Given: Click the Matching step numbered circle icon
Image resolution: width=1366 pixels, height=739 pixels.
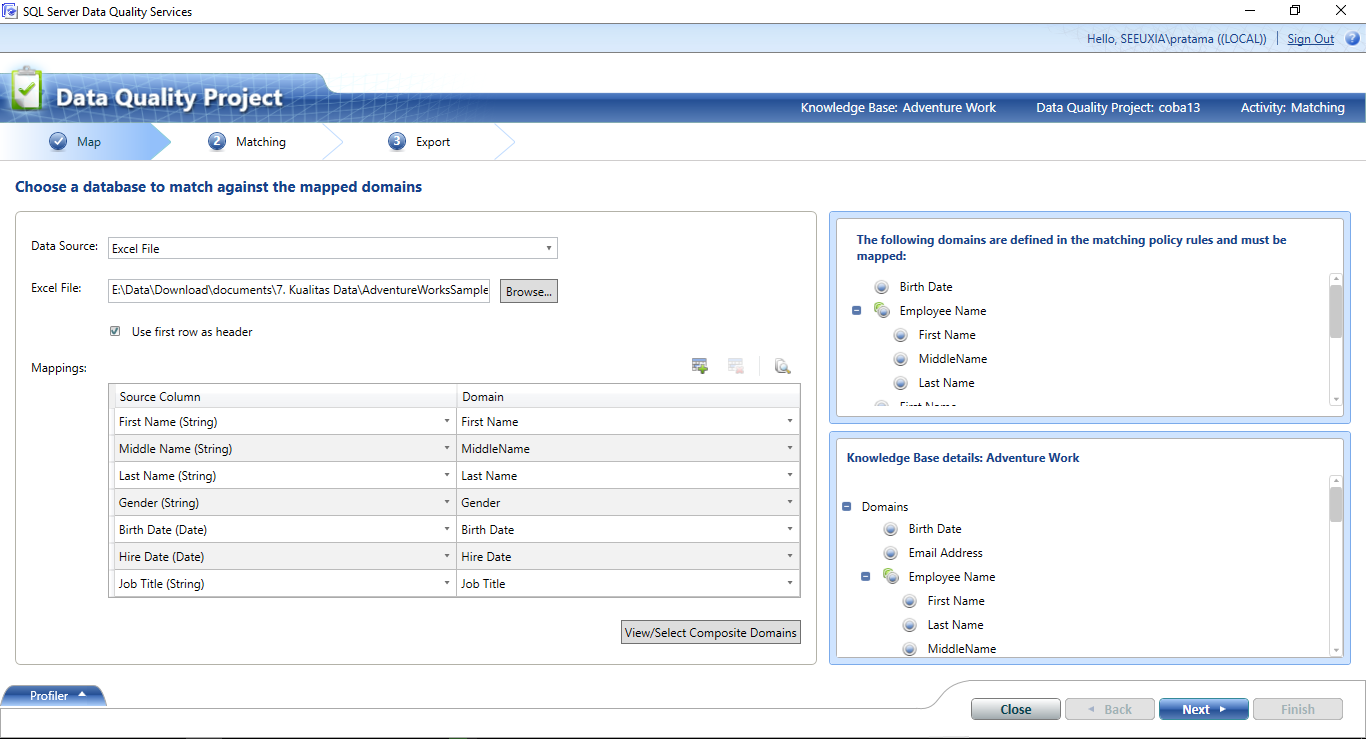Looking at the screenshot, I should pos(217,141).
